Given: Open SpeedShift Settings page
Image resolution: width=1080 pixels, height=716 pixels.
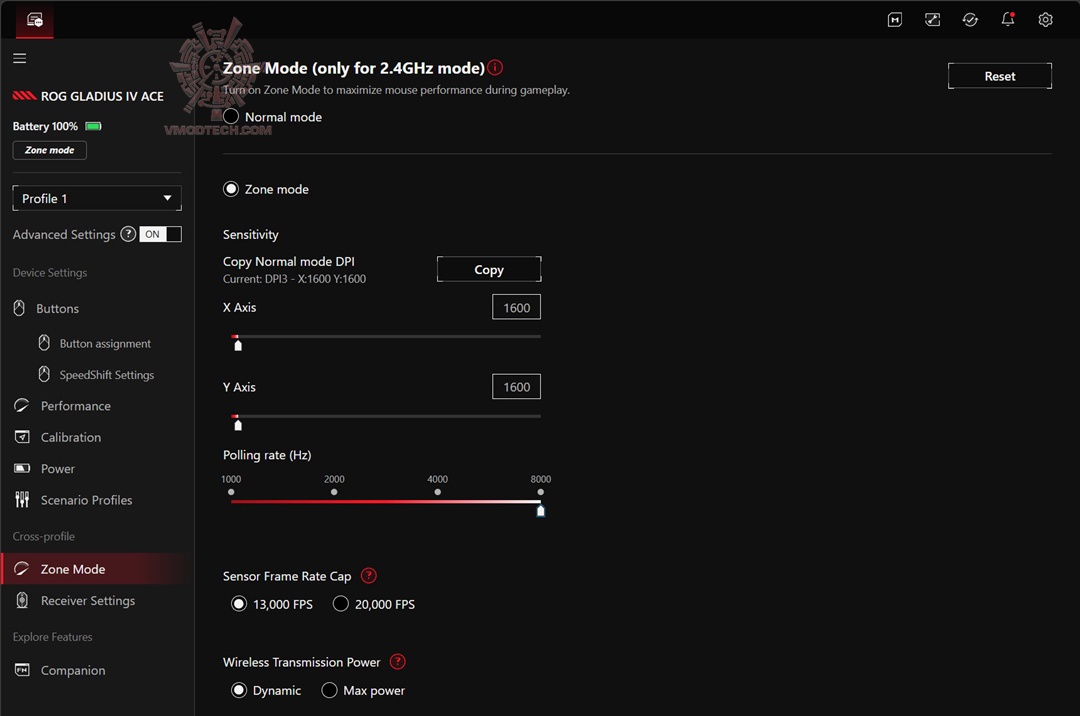Looking at the screenshot, I should click(106, 375).
